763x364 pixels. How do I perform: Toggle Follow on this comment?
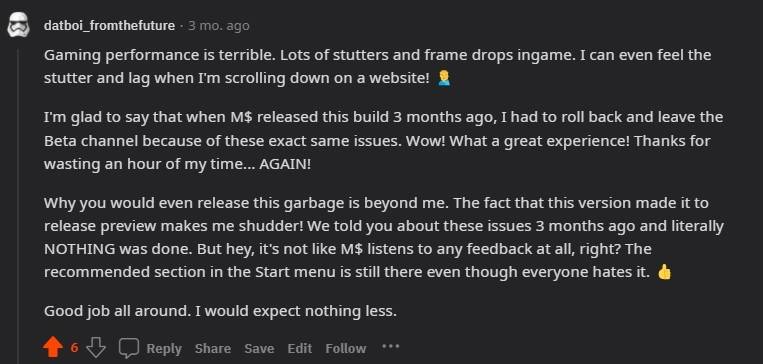345,348
